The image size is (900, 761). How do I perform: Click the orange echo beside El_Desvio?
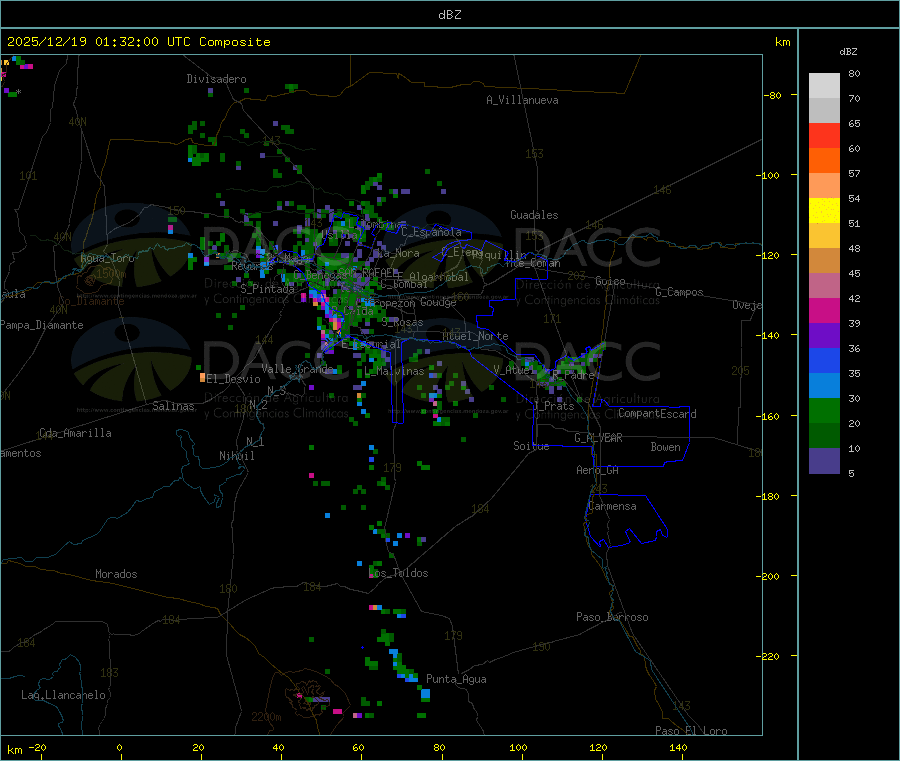[x=202, y=377]
